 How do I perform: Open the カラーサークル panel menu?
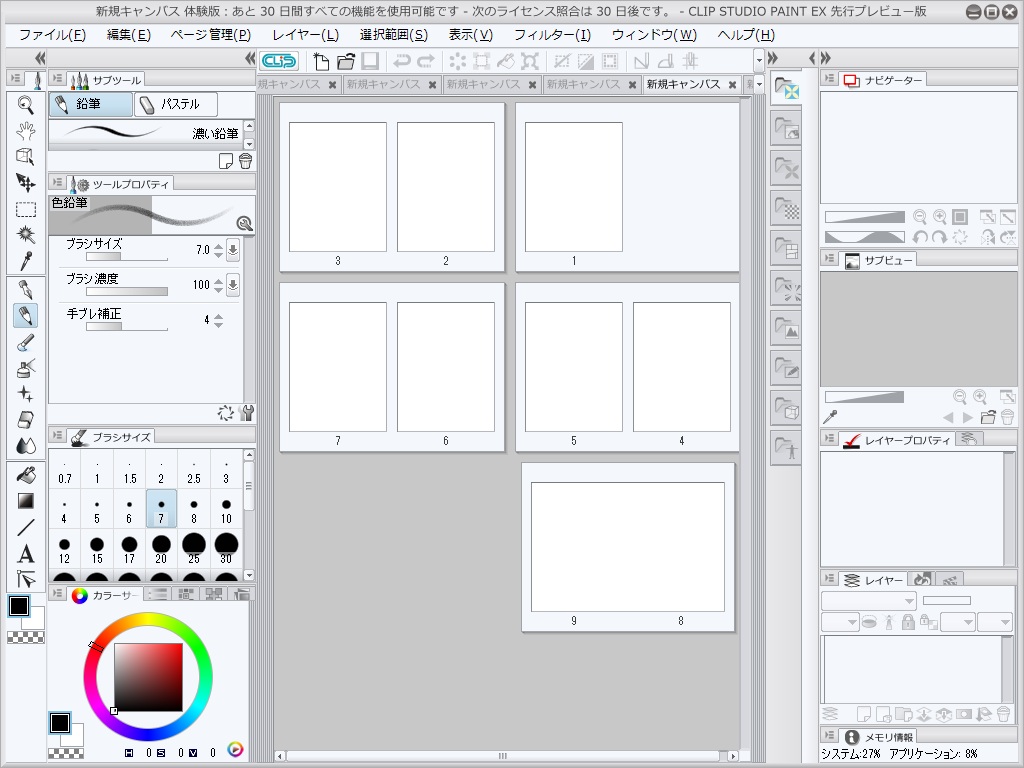point(59,593)
